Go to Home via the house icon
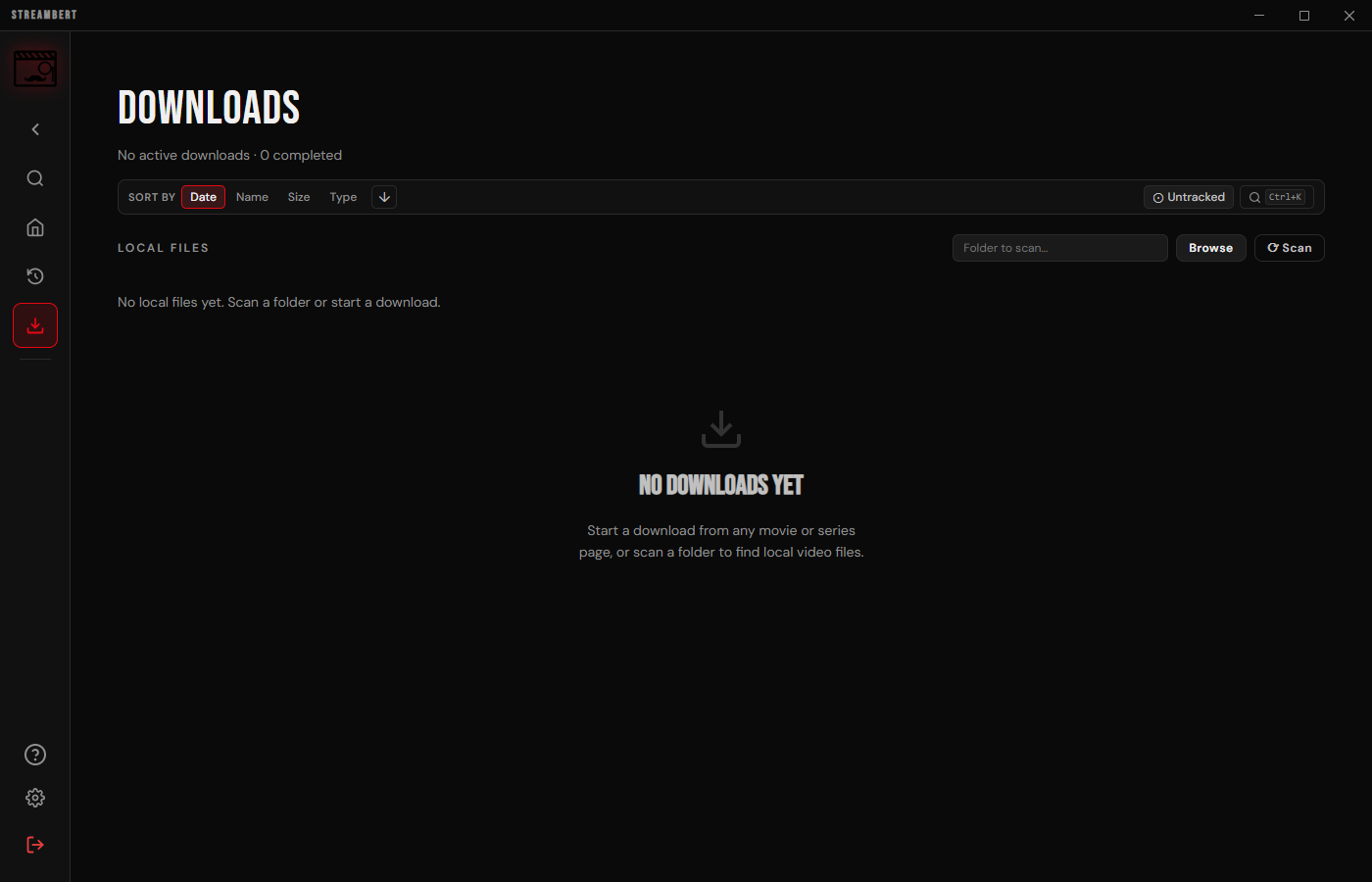This screenshot has width=1372, height=882. (x=35, y=227)
